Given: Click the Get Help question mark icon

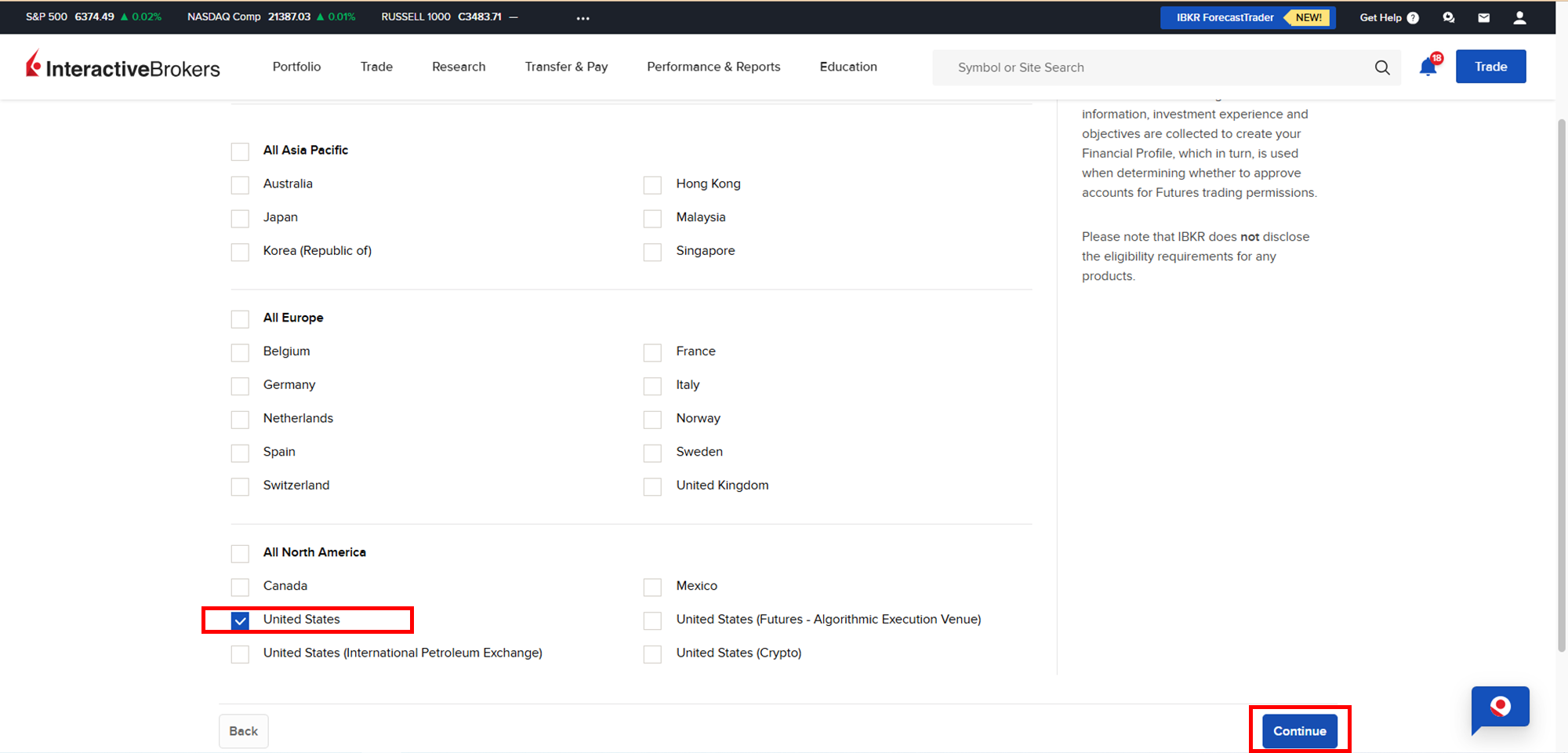Looking at the screenshot, I should (x=1413, y=17).
